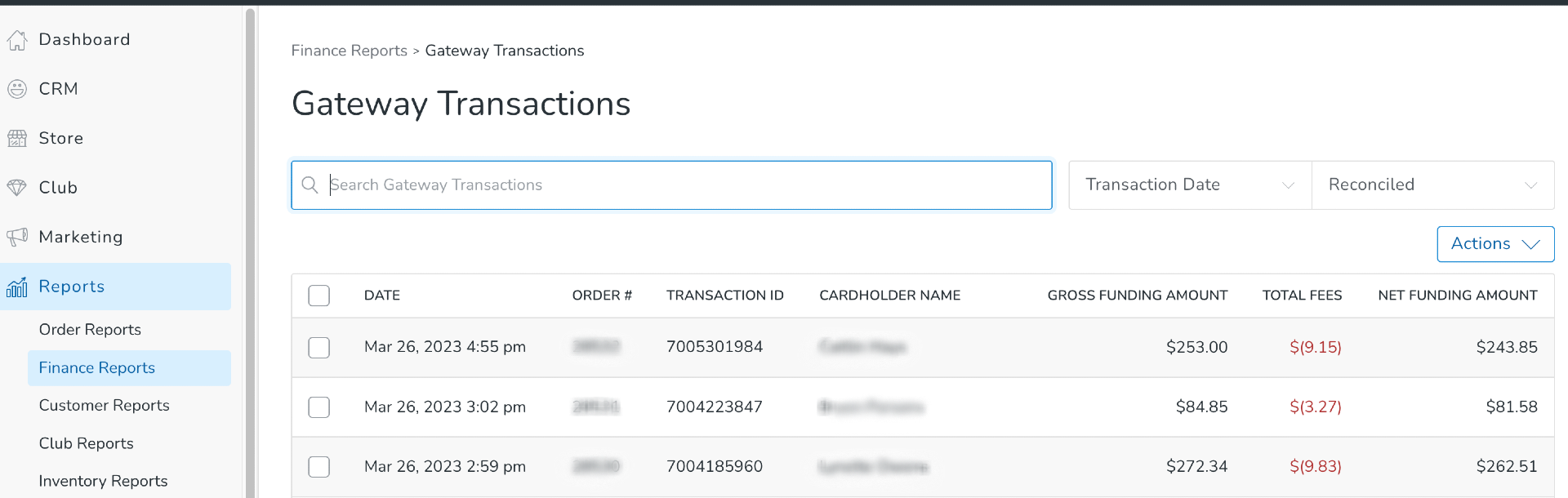1568x498 pixels.
Task: Click the Dashboard home icon
Action: point(17,39)
